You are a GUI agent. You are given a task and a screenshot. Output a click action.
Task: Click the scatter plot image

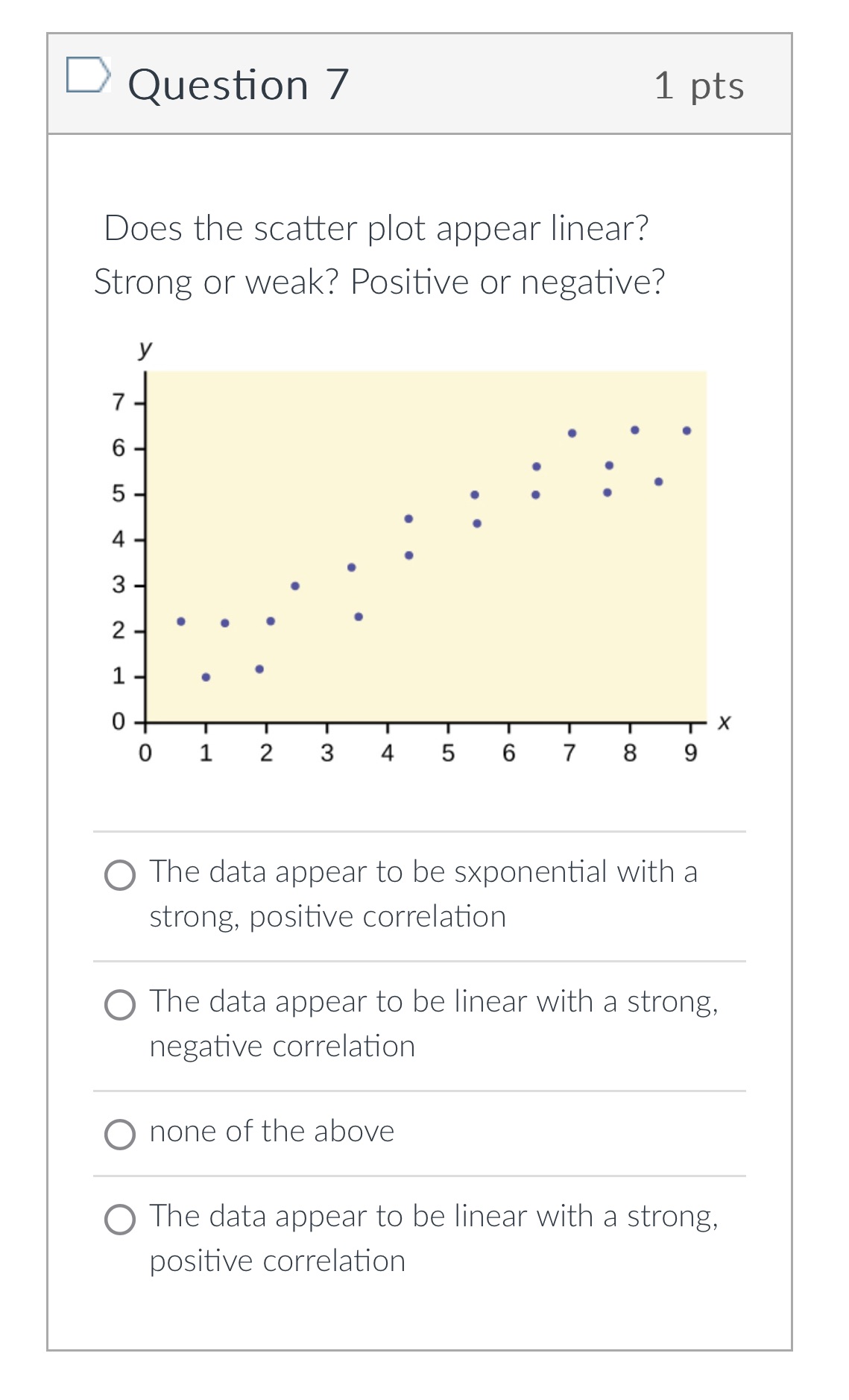425,544
